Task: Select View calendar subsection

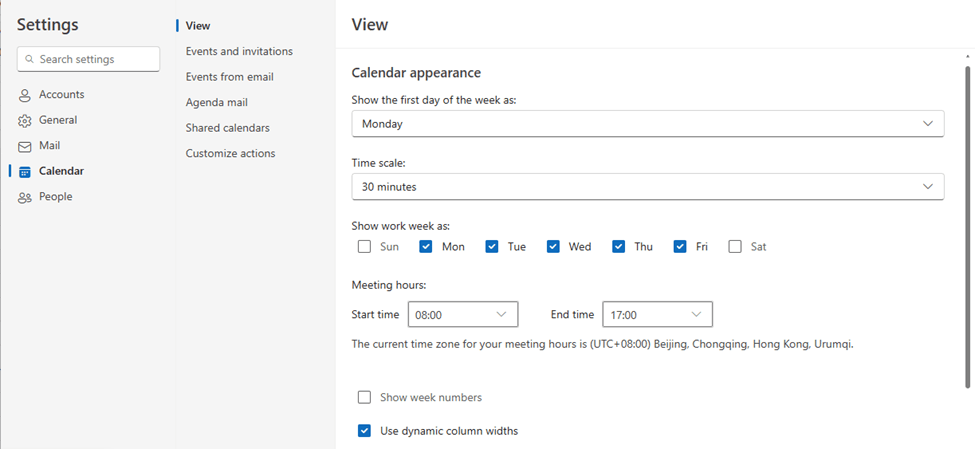Action: coord(198,26)
